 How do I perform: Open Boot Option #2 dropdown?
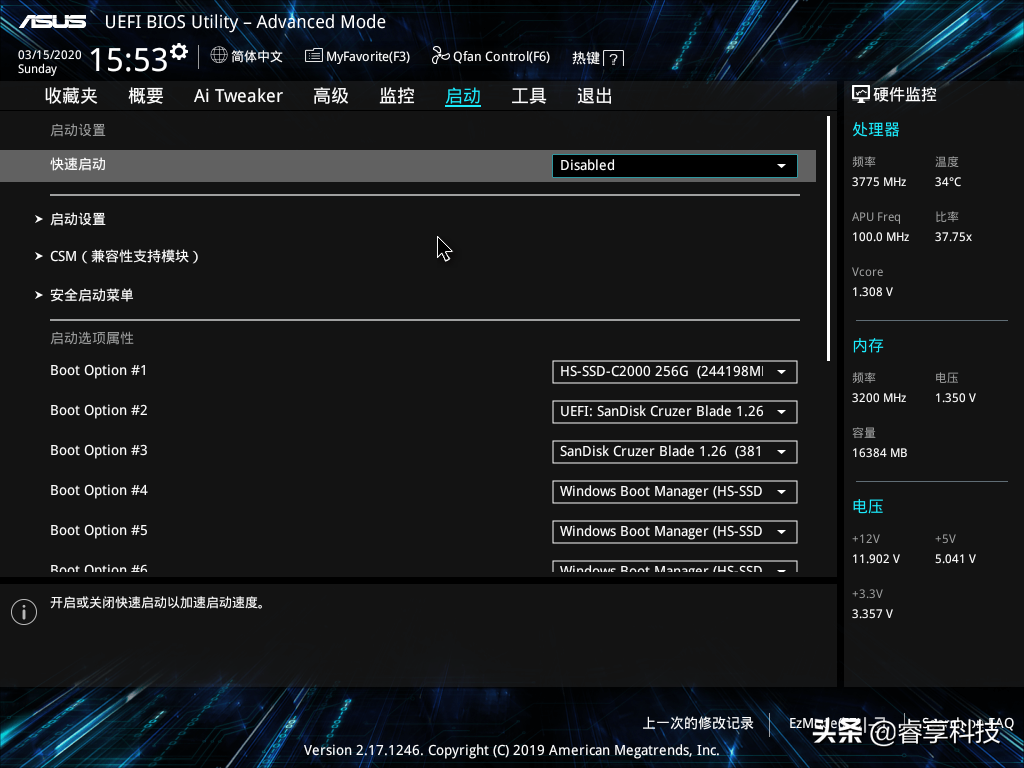click(x=675, y=411)
